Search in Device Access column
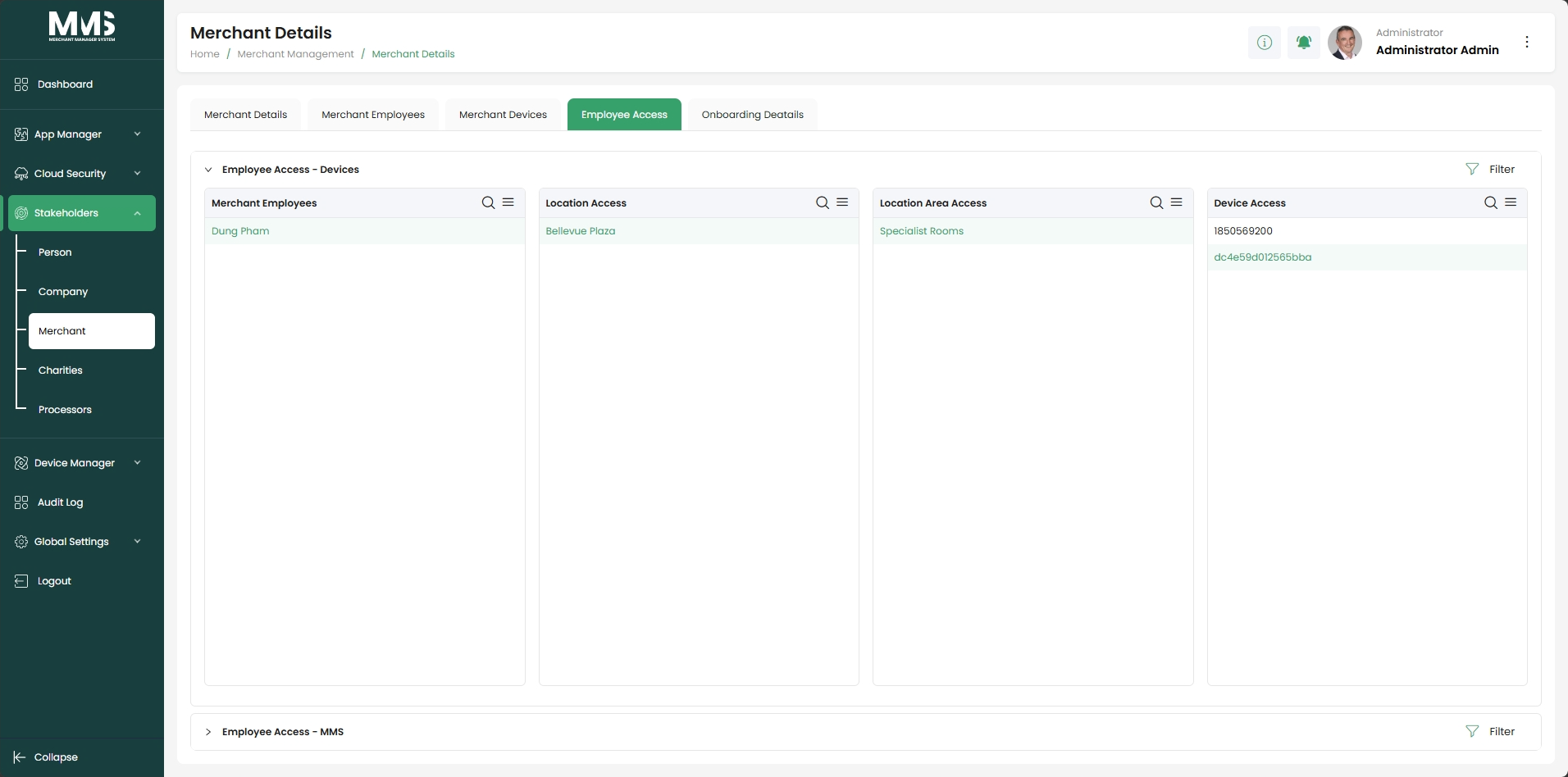This screenshot has height=777, width=1568. (1491, 202)
